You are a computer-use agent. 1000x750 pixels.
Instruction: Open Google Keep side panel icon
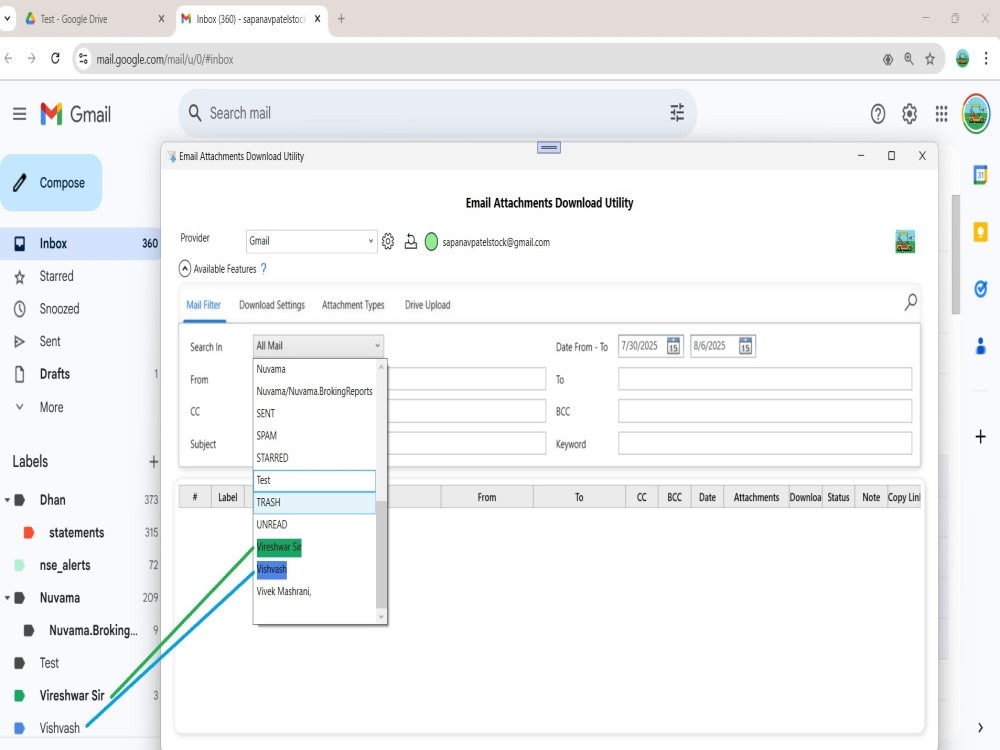[980, 232]
